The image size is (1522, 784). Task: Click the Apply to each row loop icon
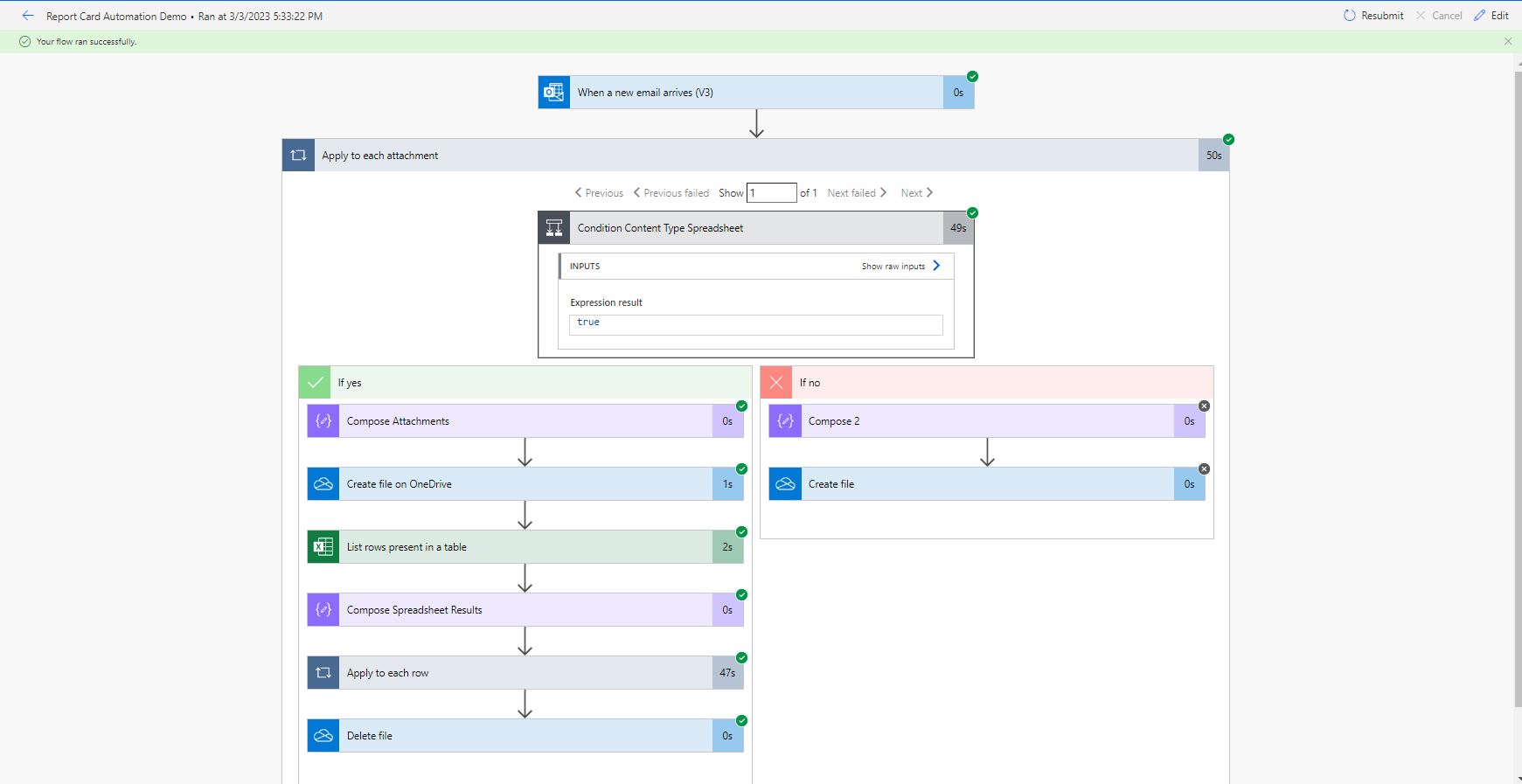(x=323, y=673)
